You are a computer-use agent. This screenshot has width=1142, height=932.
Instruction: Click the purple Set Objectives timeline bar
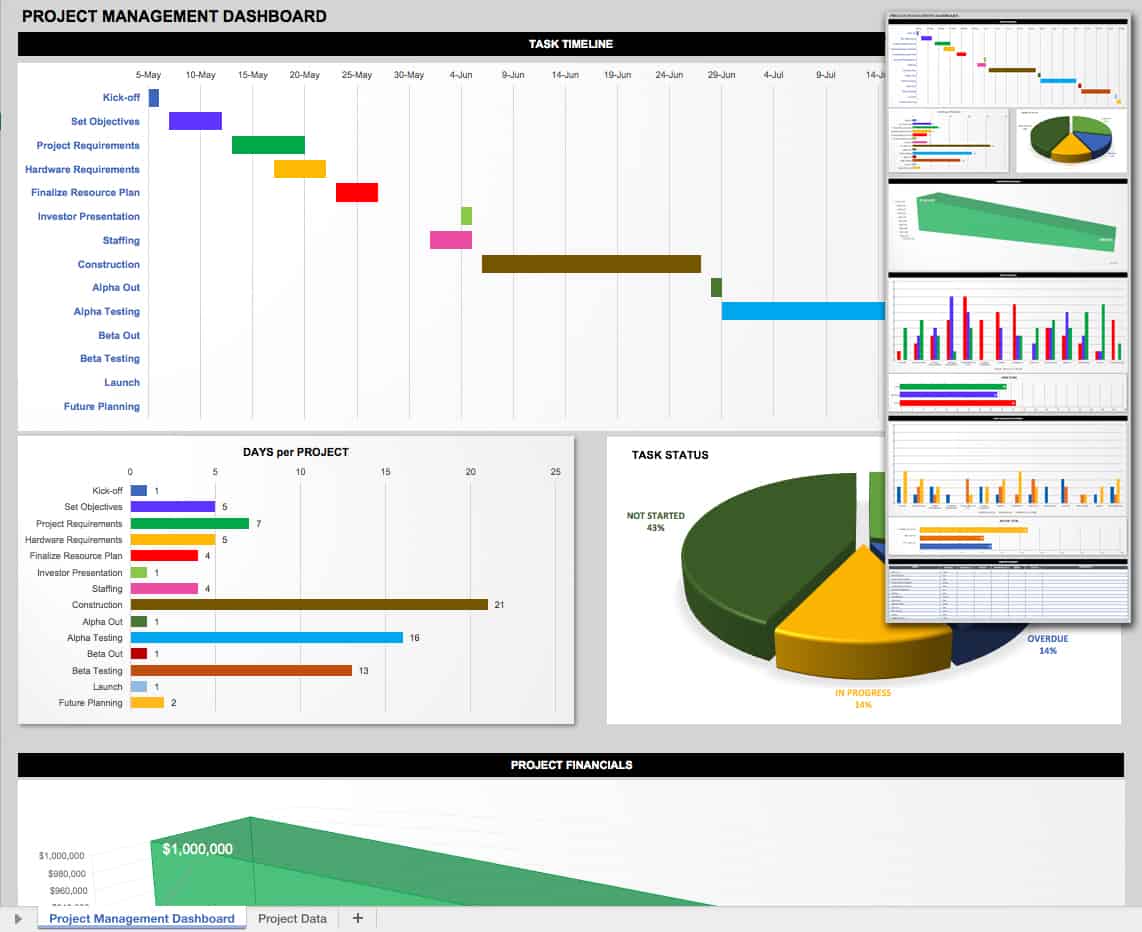(x=195, y=121)
